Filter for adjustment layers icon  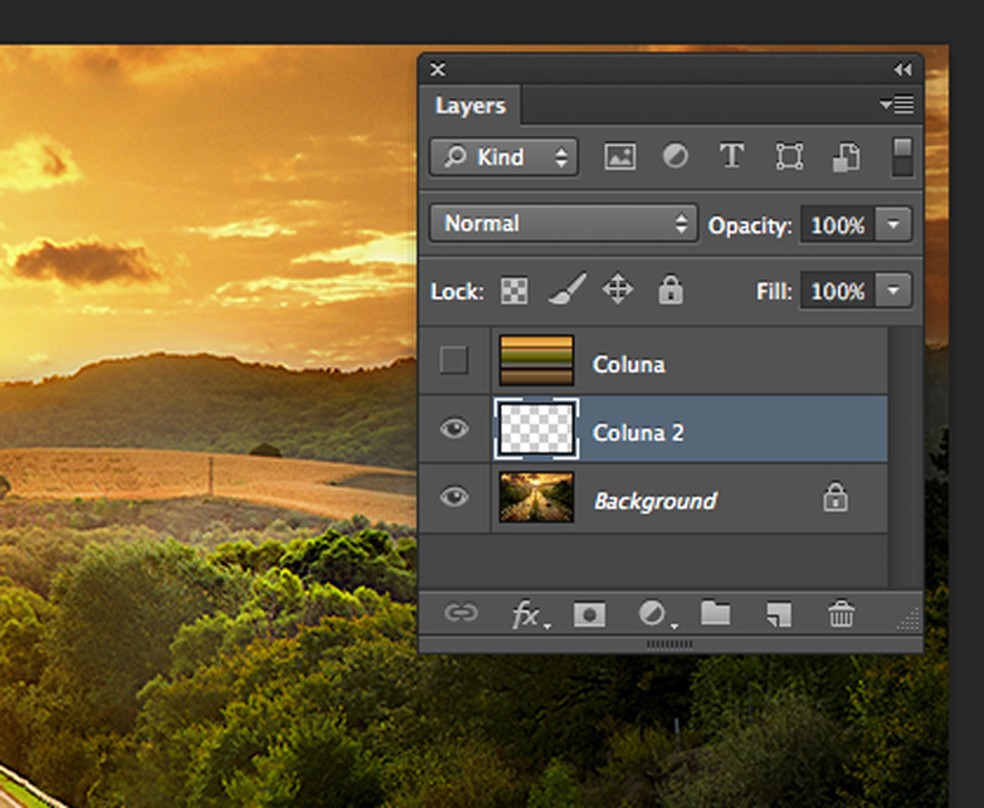point(675,156)
